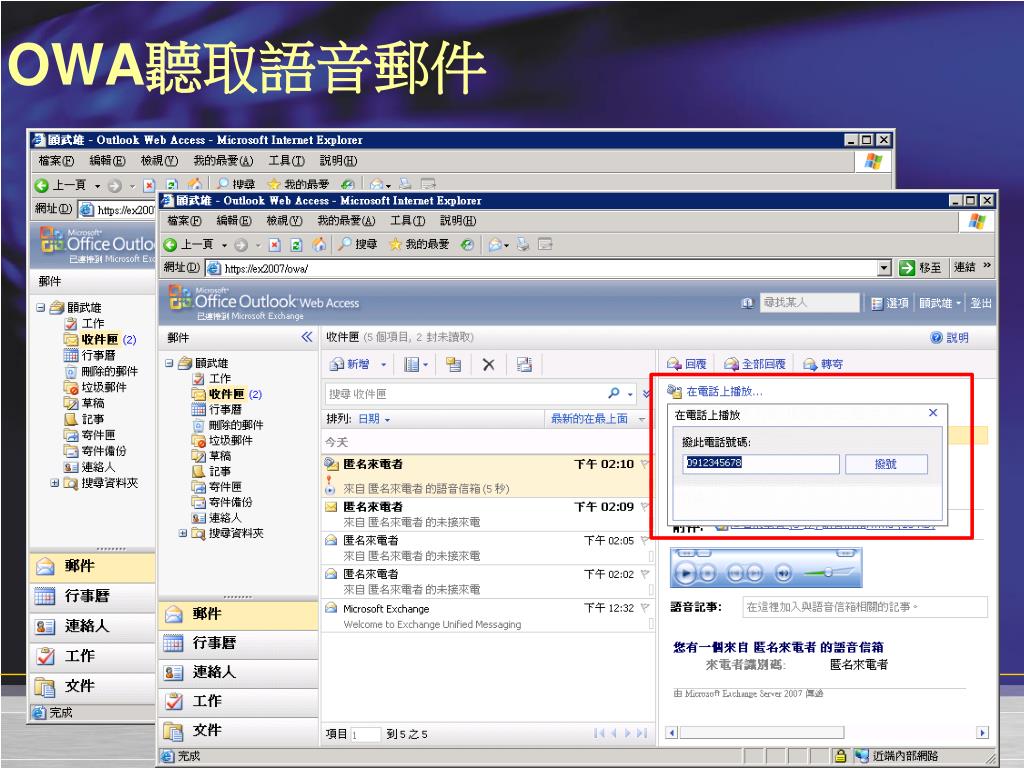The width and height of the screenshot is (1024, 768).
Task: Click Stop button on voice mail player
Action: 708,573
